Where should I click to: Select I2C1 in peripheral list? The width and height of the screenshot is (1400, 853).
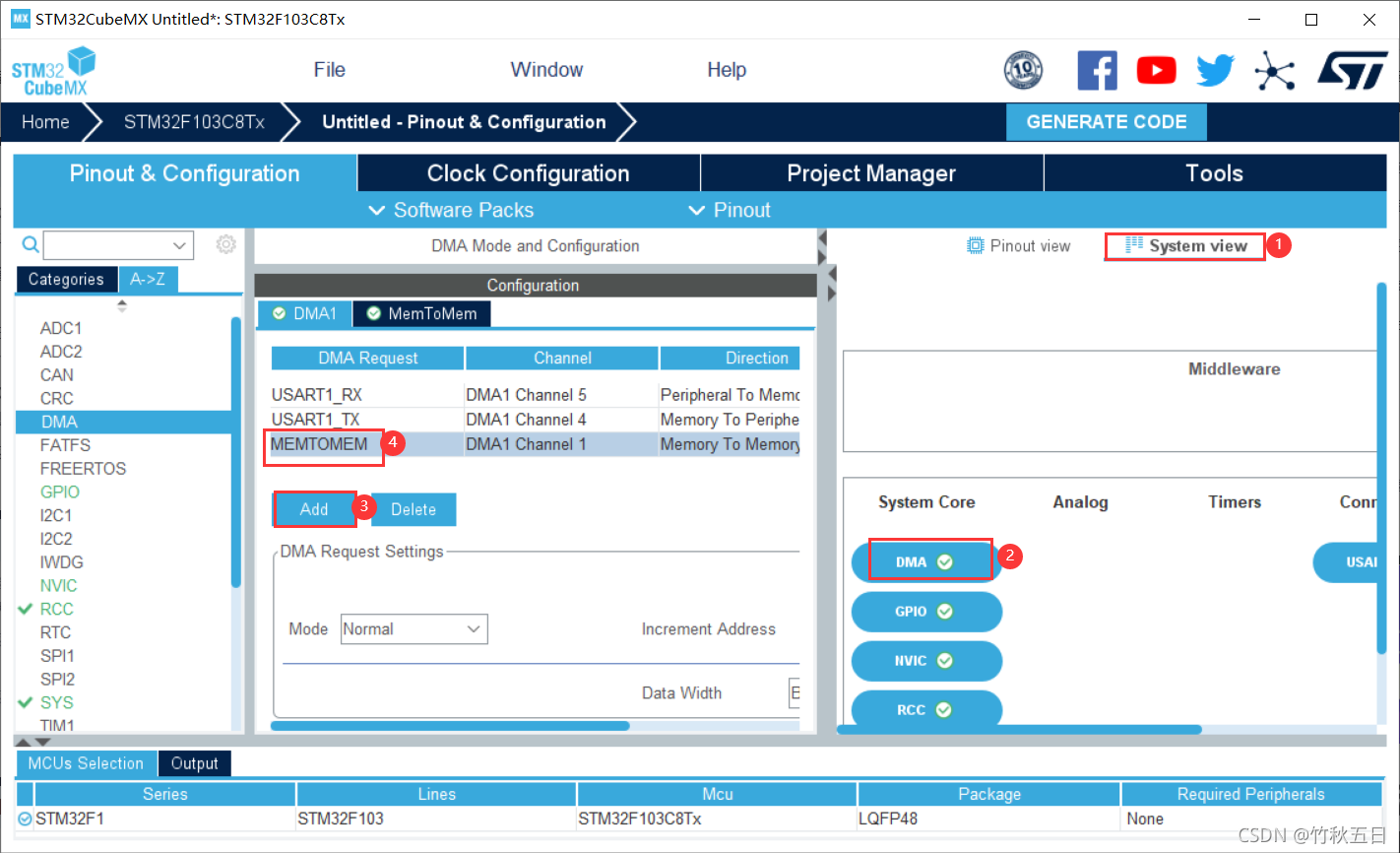click(x=56, y=515)
